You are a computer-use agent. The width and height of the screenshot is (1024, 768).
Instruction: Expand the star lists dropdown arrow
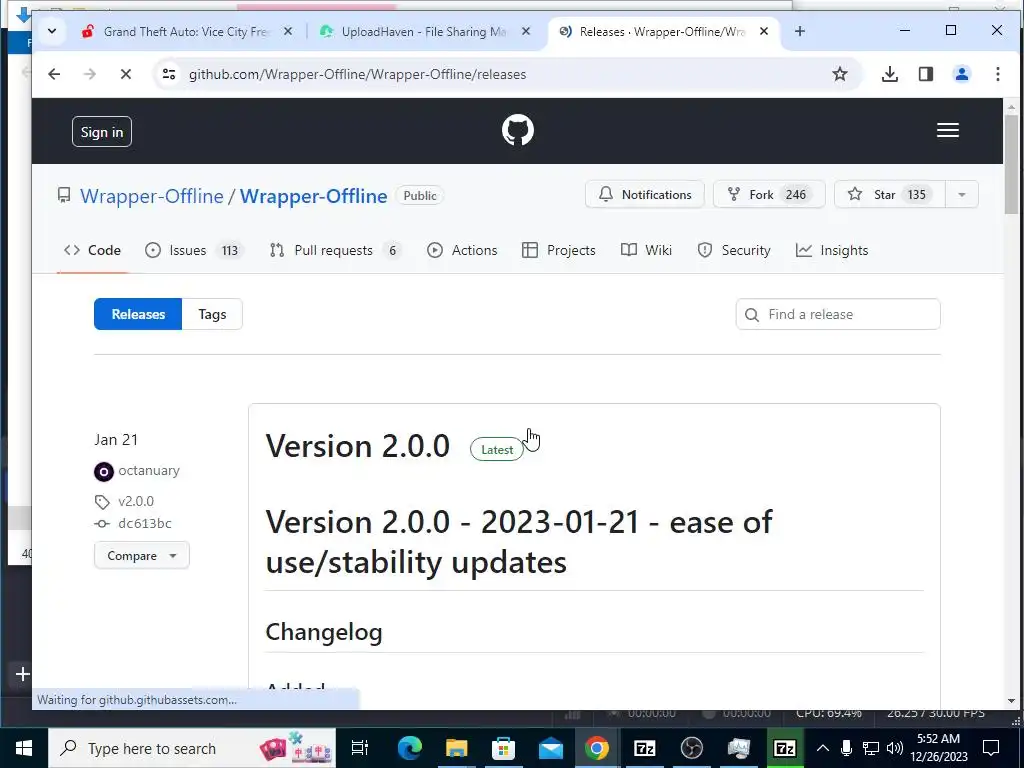(961, 195)
